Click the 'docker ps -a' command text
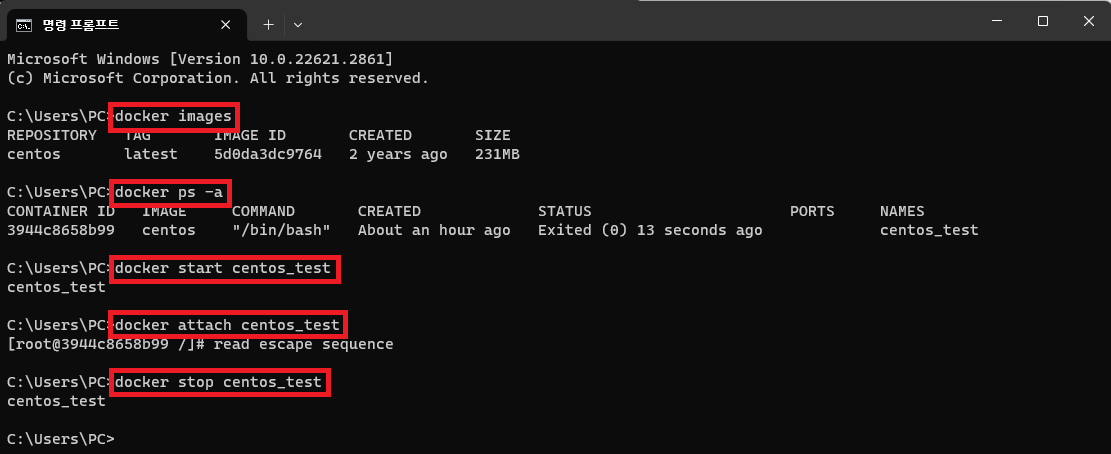The width and height of the screenshot is (1111, 454). point(169,193)
